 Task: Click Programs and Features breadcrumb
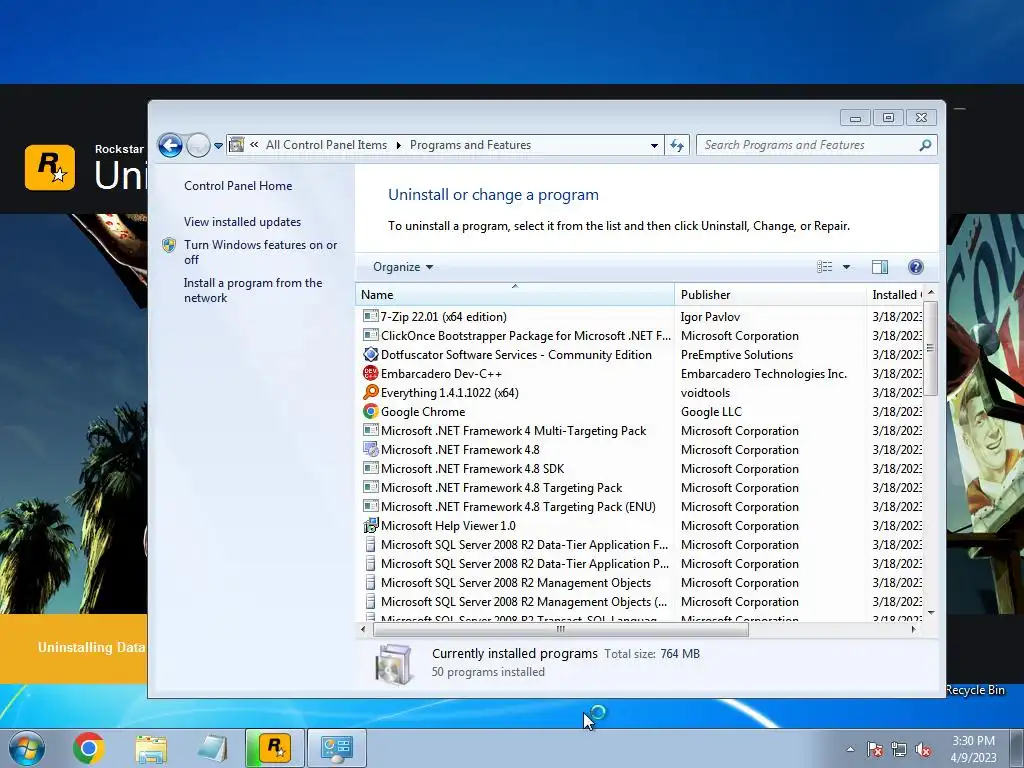(470, 145)
